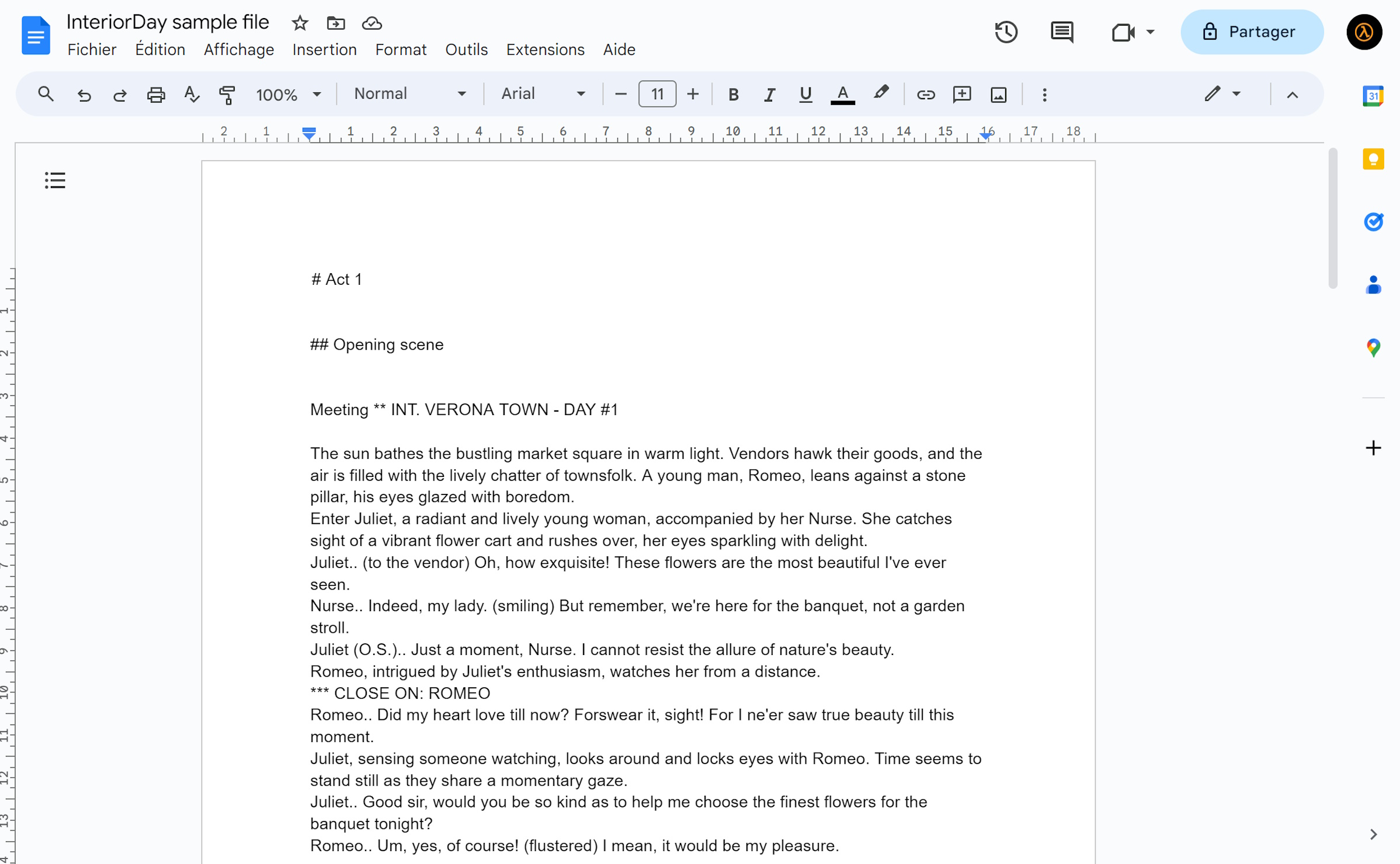
Task: Open the text color picker
Action: [x=842, y=94]
